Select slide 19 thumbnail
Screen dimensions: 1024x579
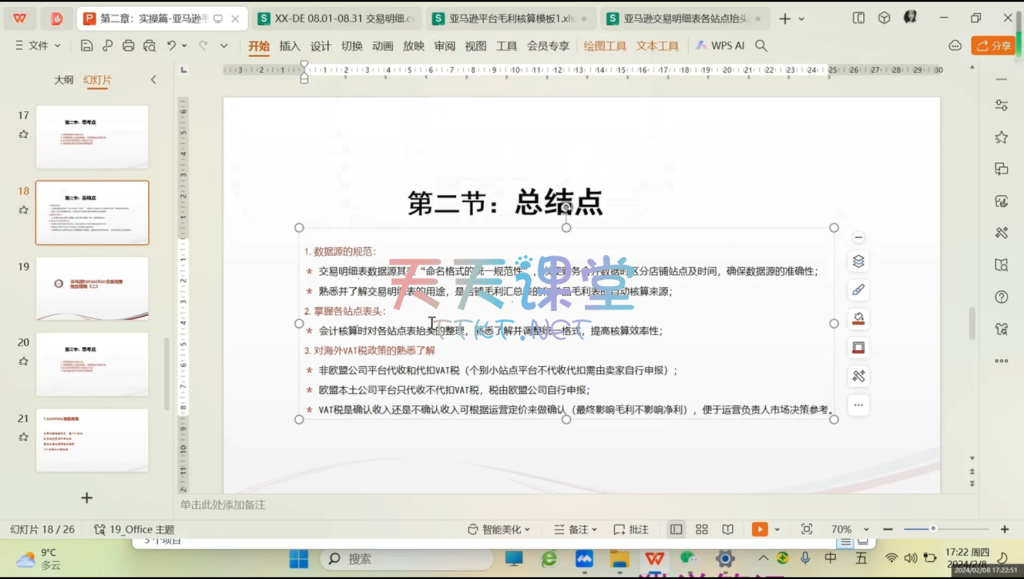point(92,288)
